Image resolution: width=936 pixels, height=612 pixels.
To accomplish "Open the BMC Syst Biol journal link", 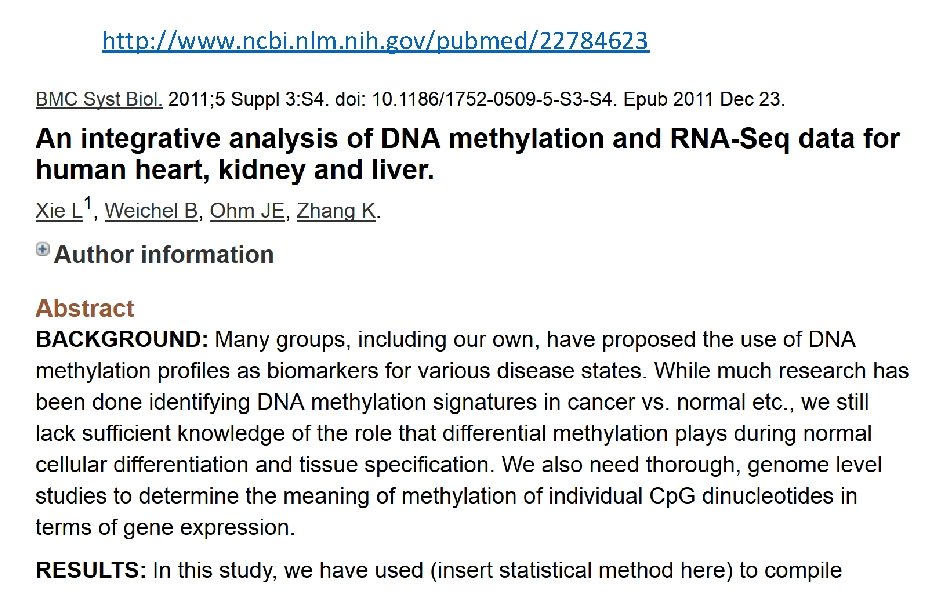I will click(98, 99).
